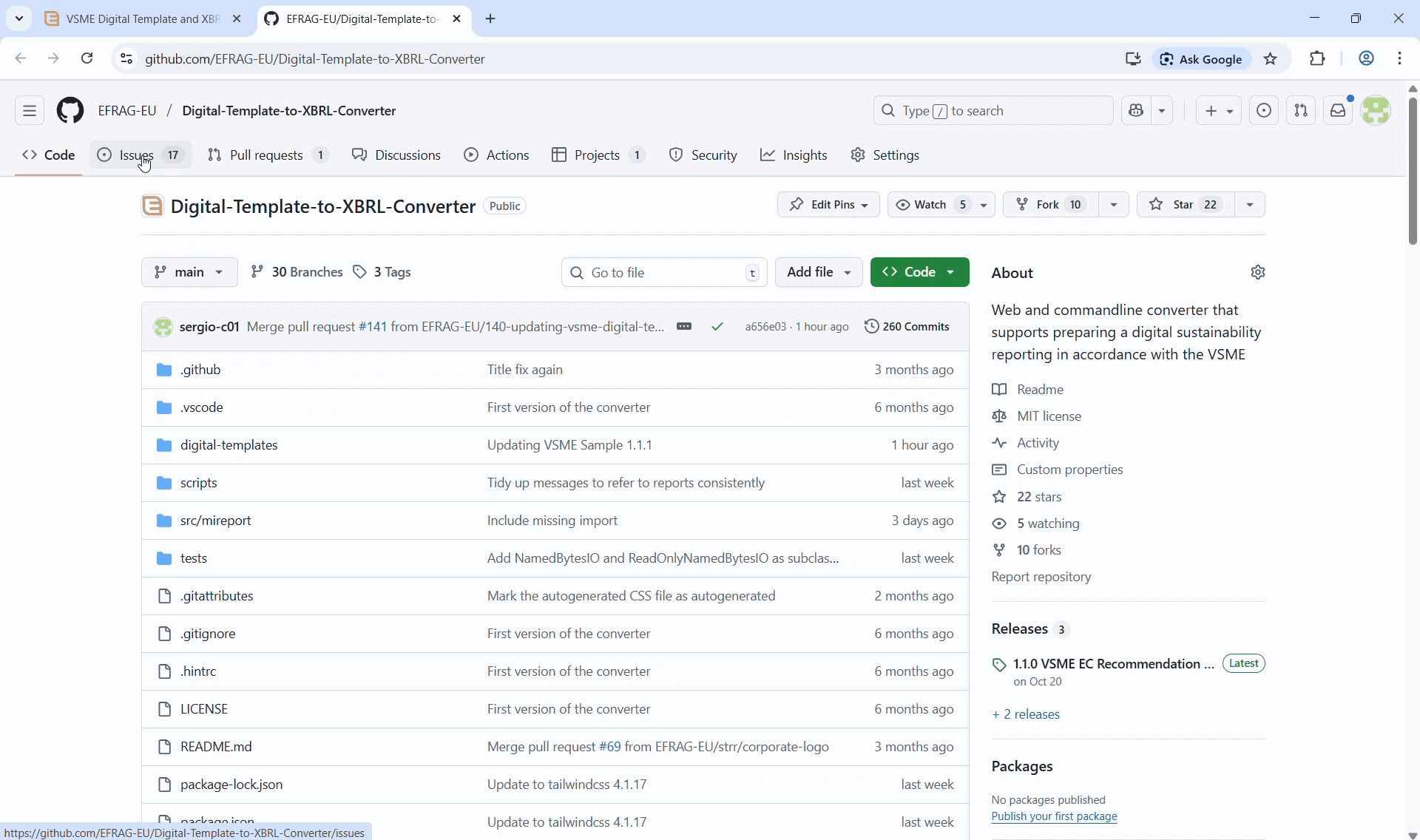Expand the Copilot dropdown arrow in header

coord(1162,111)
